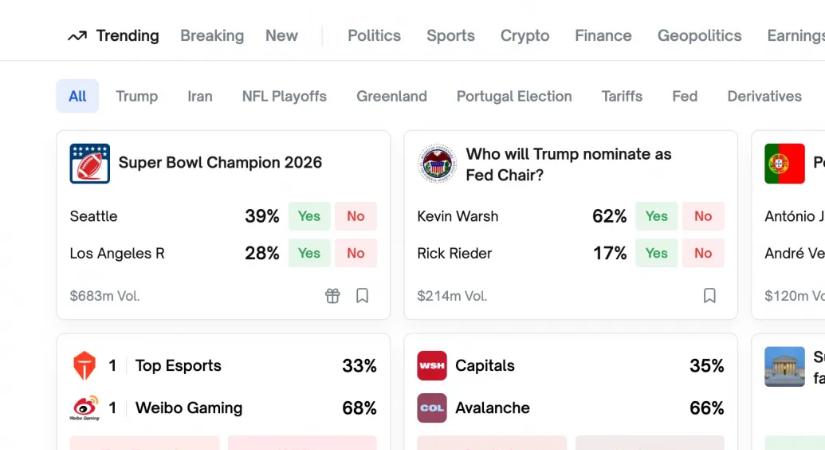Viewport: 825px width, 450px height.
Task: Click the Washington Capitals WSH logo
Action: 432,366
